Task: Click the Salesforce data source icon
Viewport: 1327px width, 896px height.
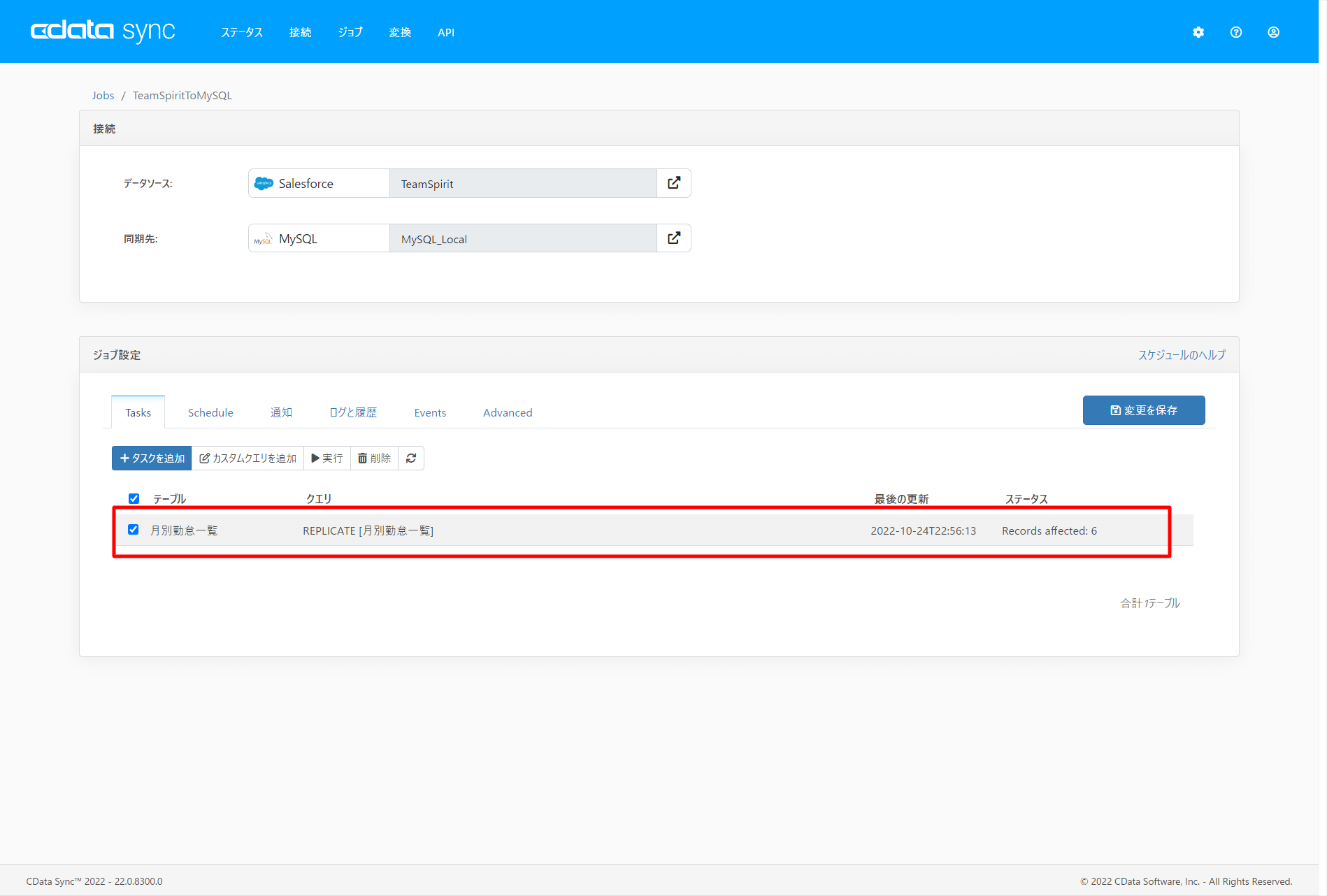Action: coord(264,183)
